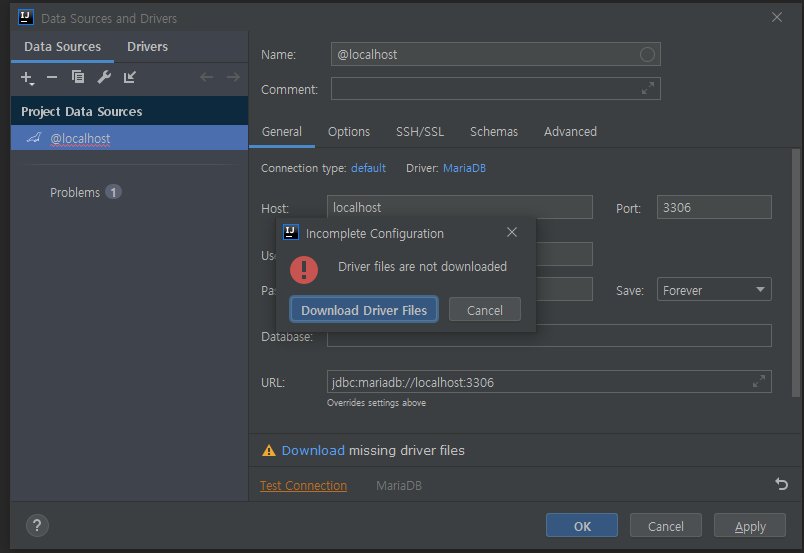Click the Port field showing 3306

714,207
